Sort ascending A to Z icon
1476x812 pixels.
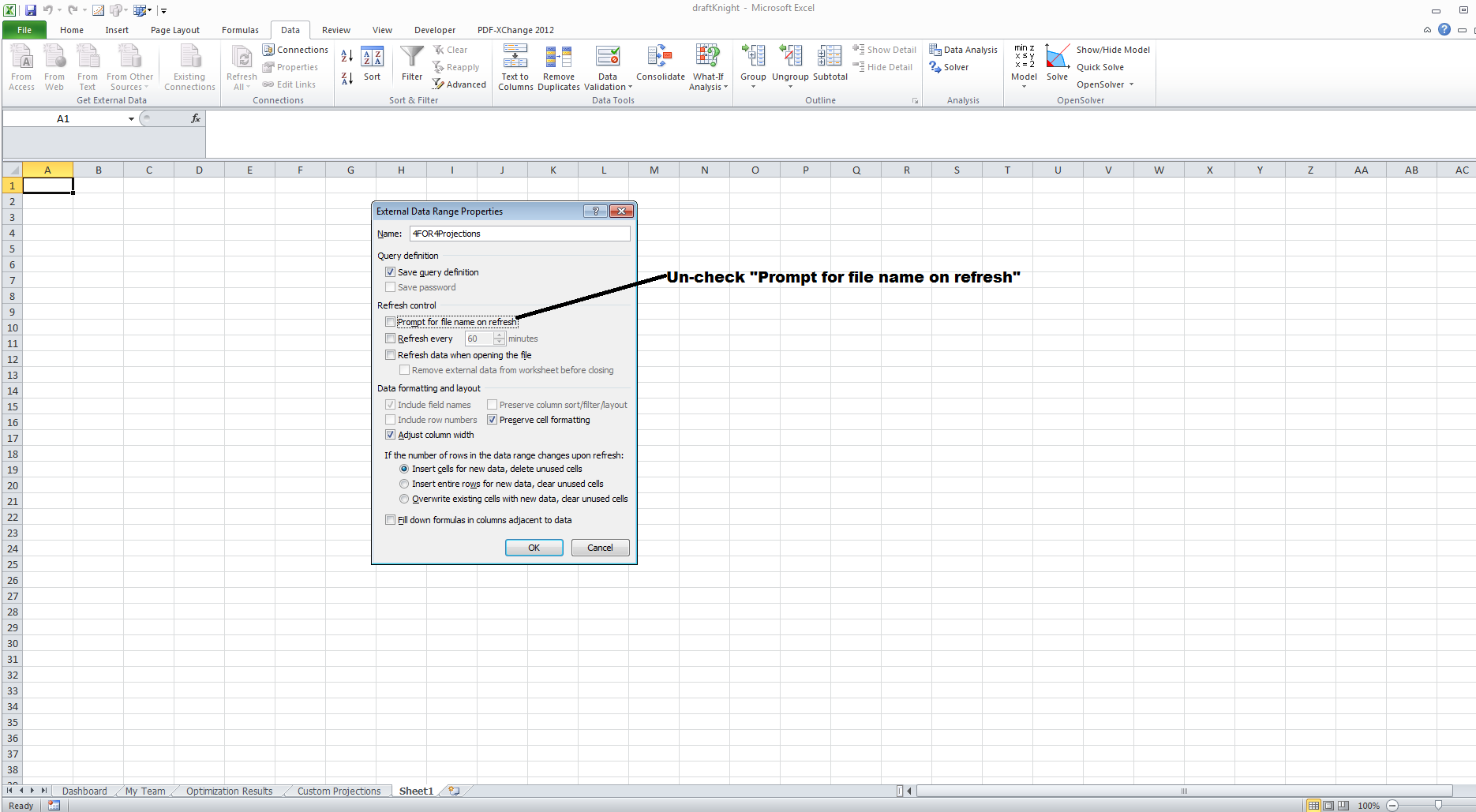click(347, 56)
